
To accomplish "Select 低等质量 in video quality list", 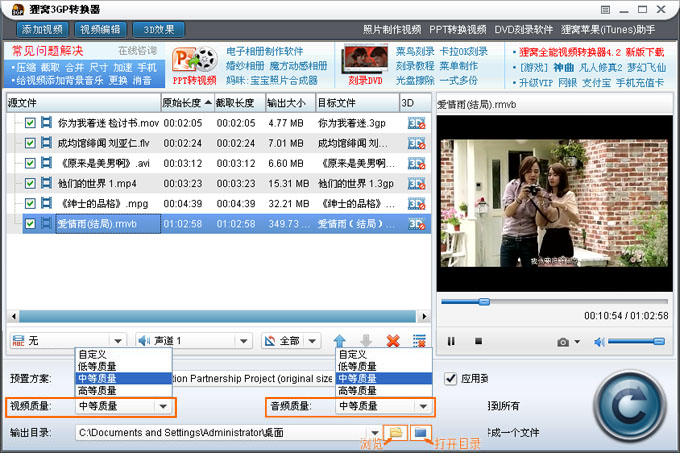I will [124, 366].
